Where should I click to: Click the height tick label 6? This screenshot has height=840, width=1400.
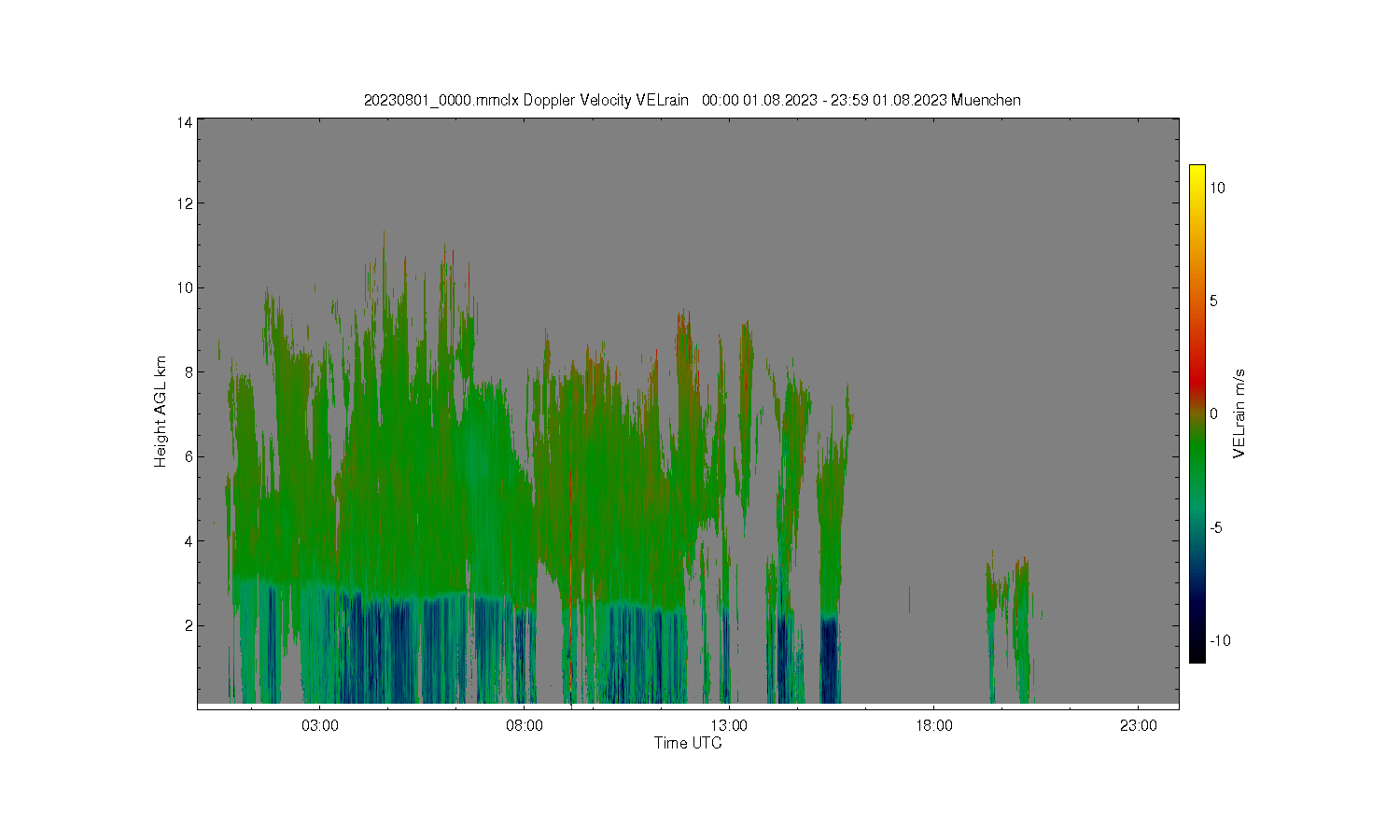(x=189, y=456)
